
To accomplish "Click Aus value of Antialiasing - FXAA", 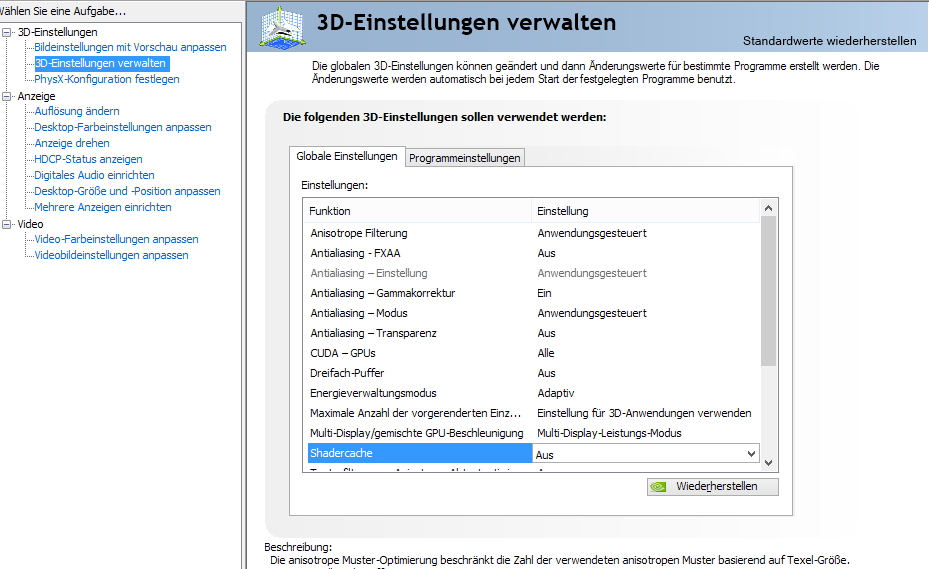I will pyautogui.click(x=546, y=253).
